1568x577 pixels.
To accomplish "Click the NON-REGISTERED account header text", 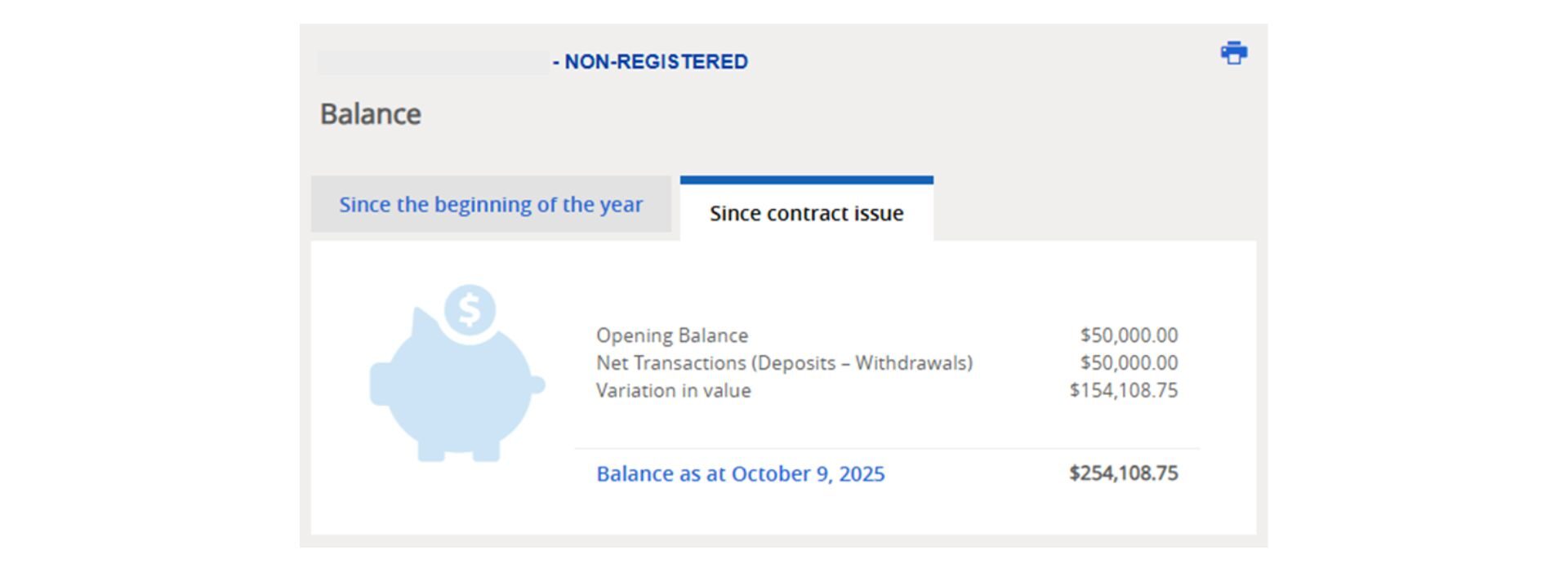I will tap(655, 62).
